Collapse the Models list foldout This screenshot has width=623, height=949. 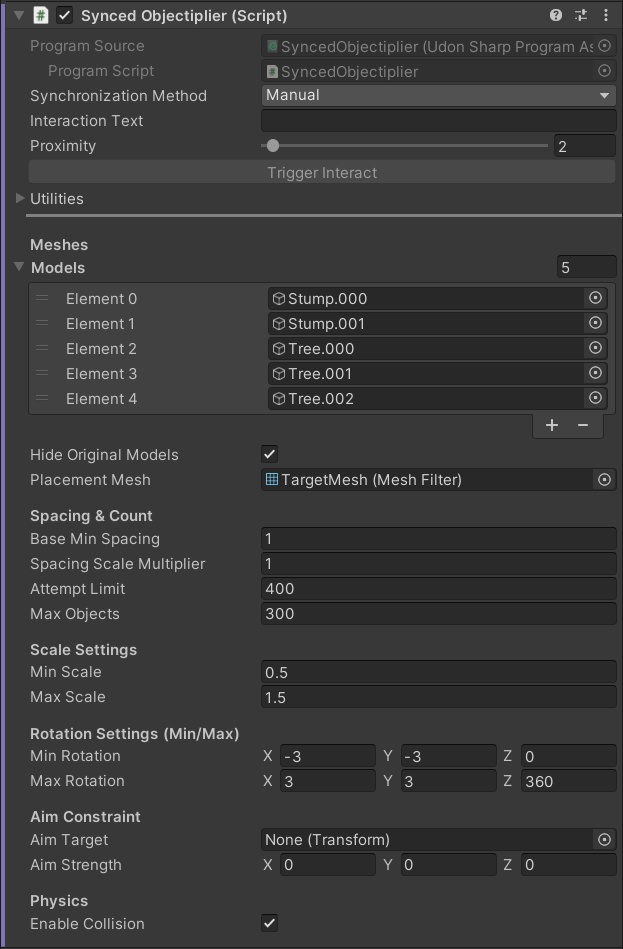click(19, 267)
